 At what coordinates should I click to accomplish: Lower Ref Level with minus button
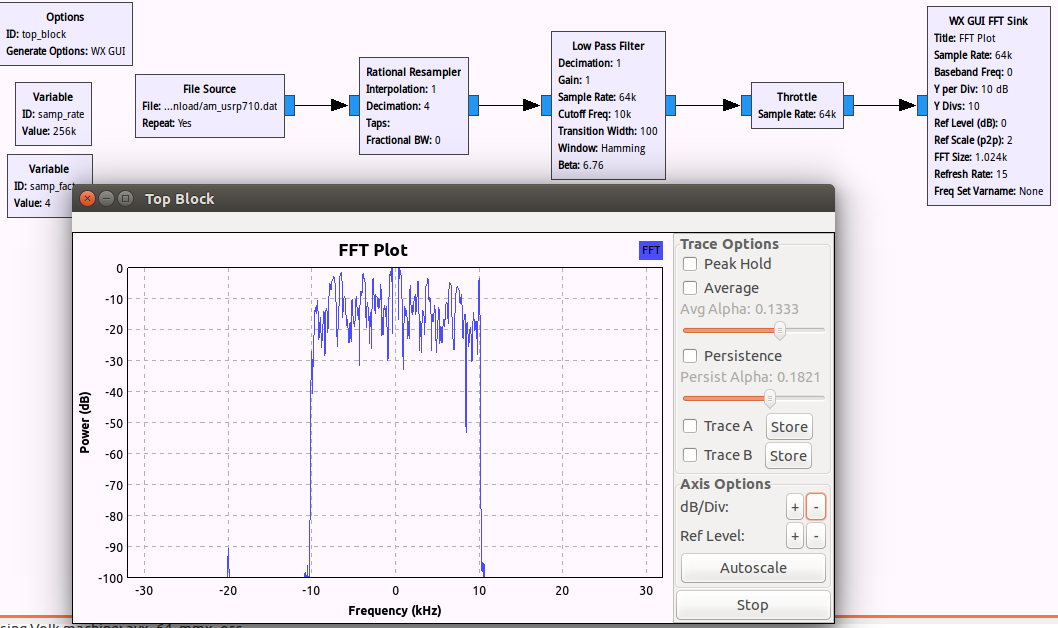[x=815, y=537]
